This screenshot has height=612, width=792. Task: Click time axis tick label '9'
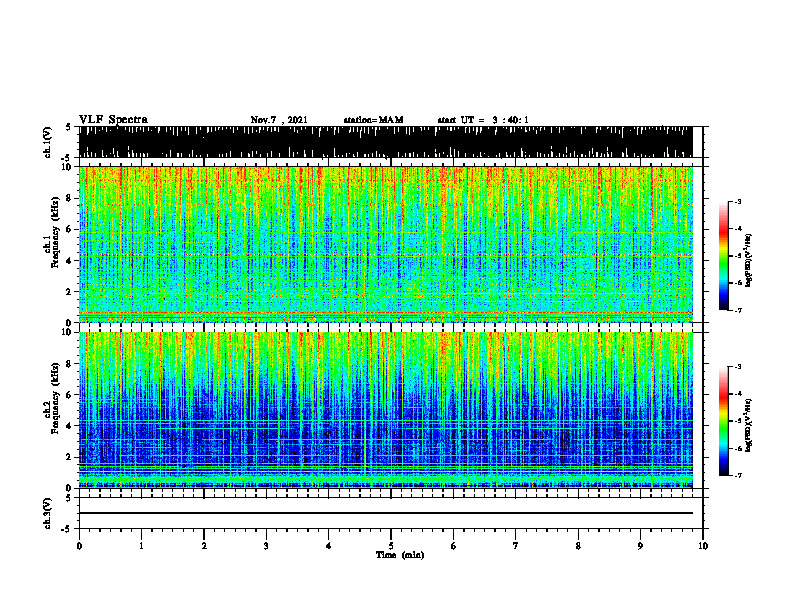(x=640, y=546)
